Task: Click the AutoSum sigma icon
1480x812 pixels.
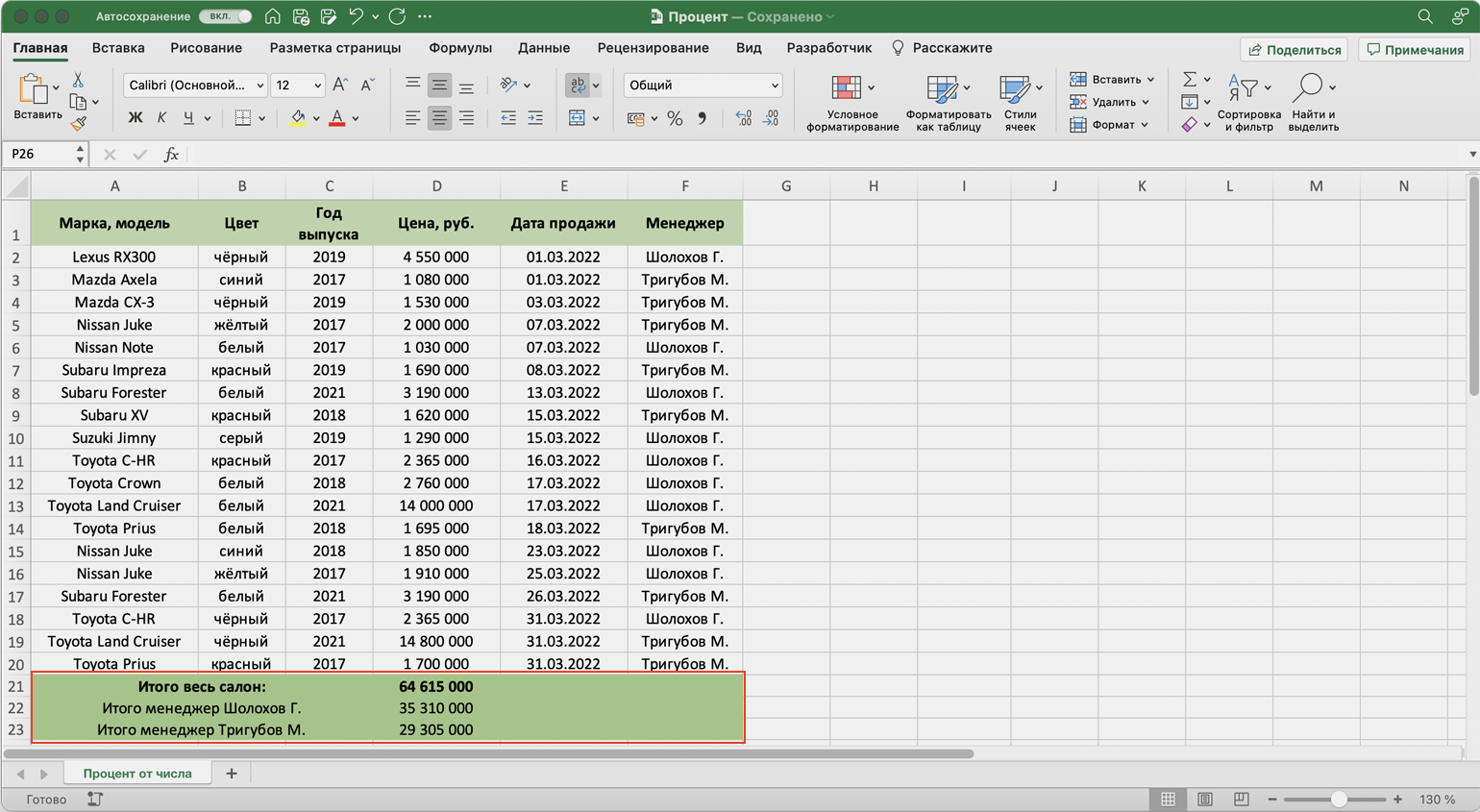Action: [x=1190, y=79]
